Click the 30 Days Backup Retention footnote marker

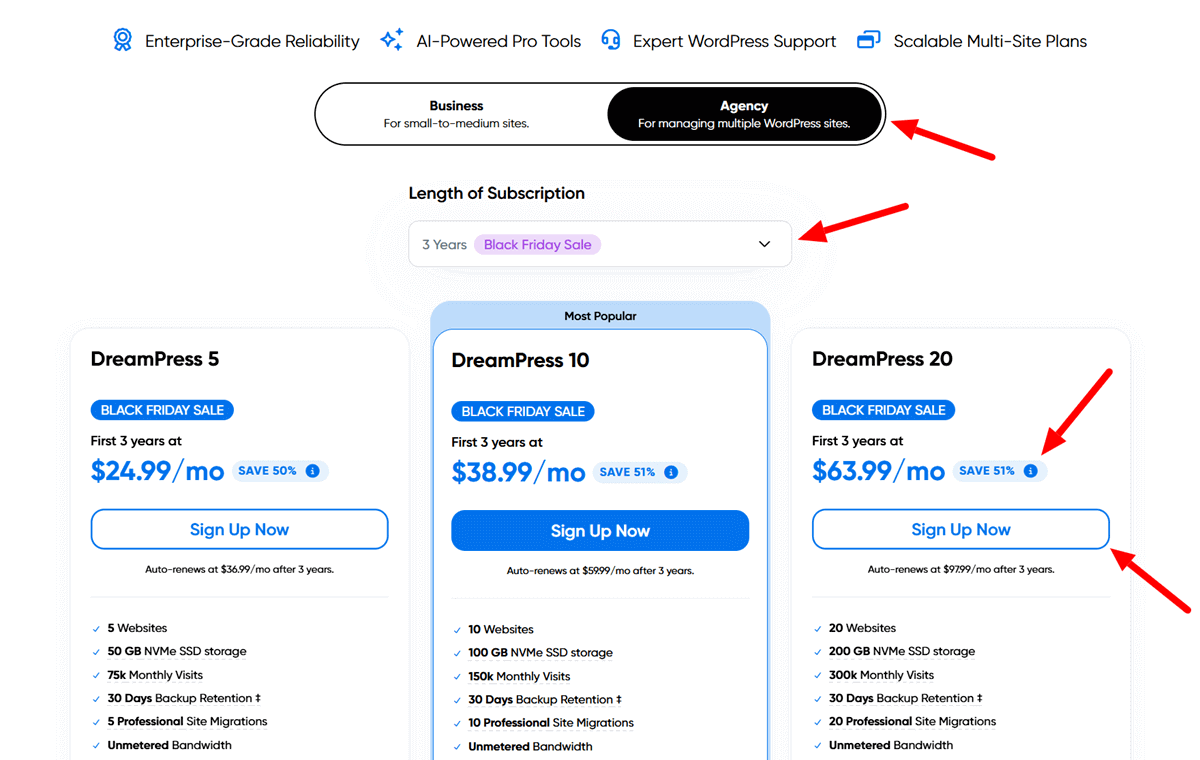258,698
